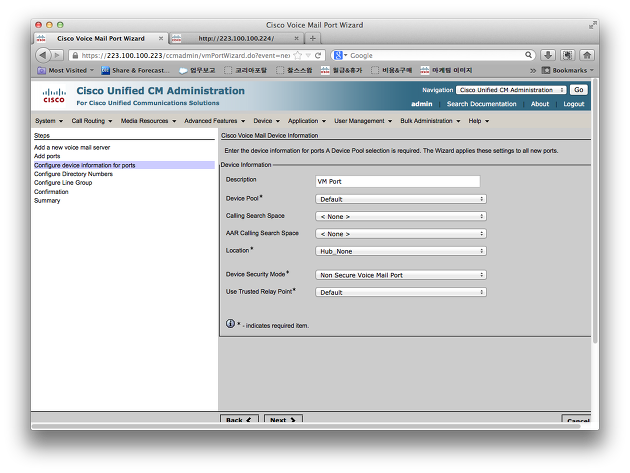The height and width of the screenshot is (473, 630).
Task: Click the Google search engine icon
Action: point(338,55)
